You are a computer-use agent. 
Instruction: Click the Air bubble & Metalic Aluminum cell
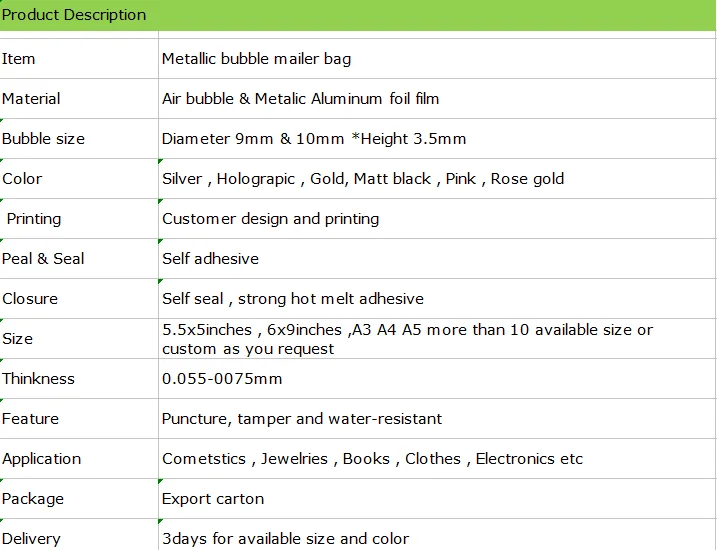tap(300, 99)
